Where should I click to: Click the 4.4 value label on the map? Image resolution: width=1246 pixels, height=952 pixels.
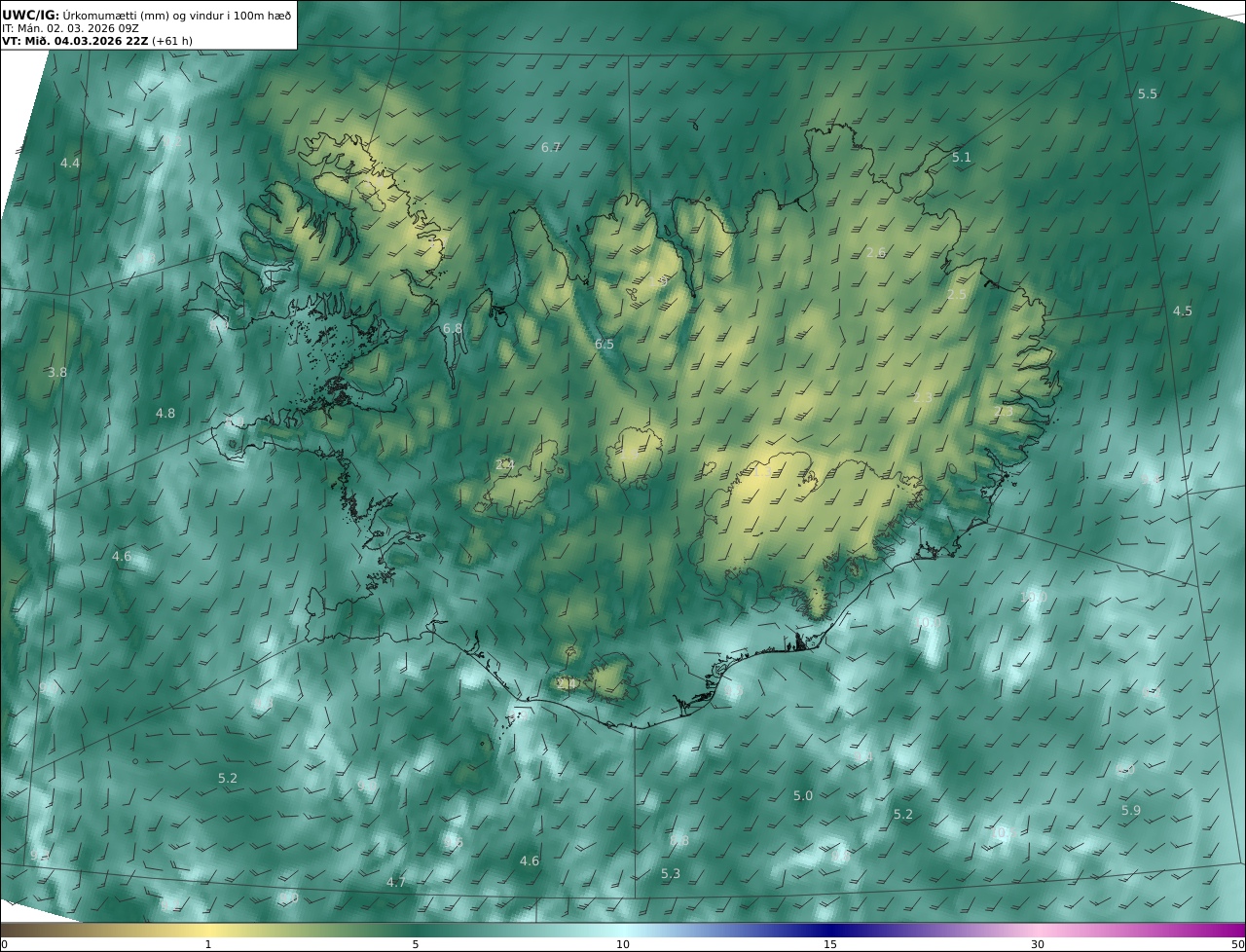pyautogui.click(x=70, y=163)
